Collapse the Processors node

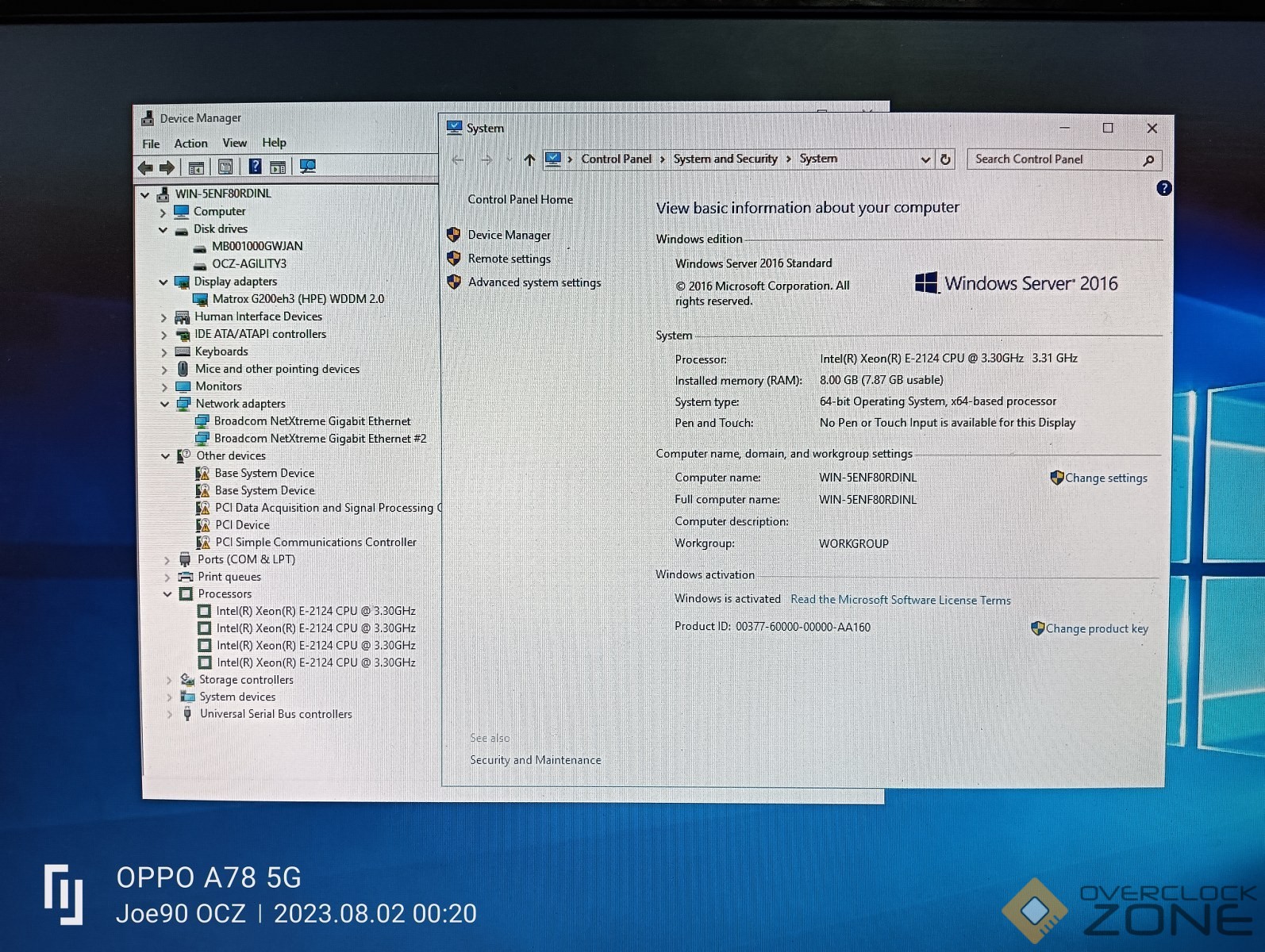point(167,594)
